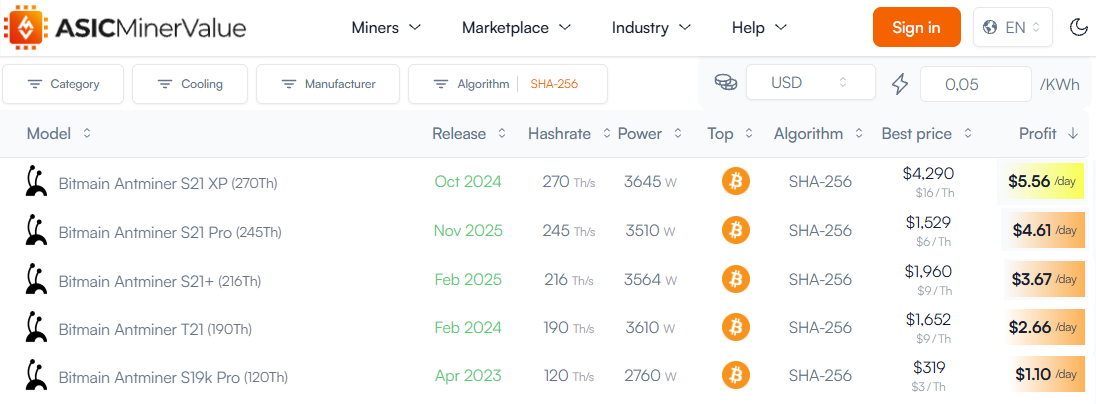The image size is (1096, 404).
Task: Click the Bitcoin coin icon in S21+ row
Action: tap(735, 279)
